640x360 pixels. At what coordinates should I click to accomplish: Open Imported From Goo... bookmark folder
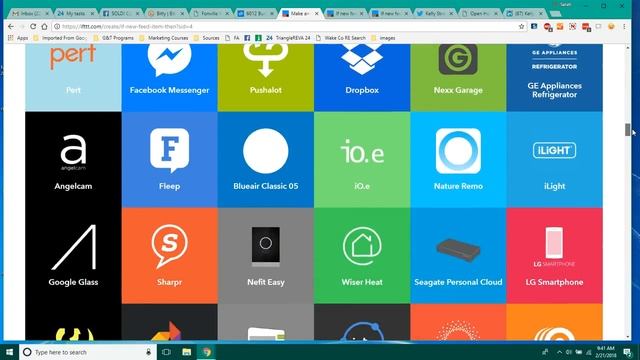(60, 38)
